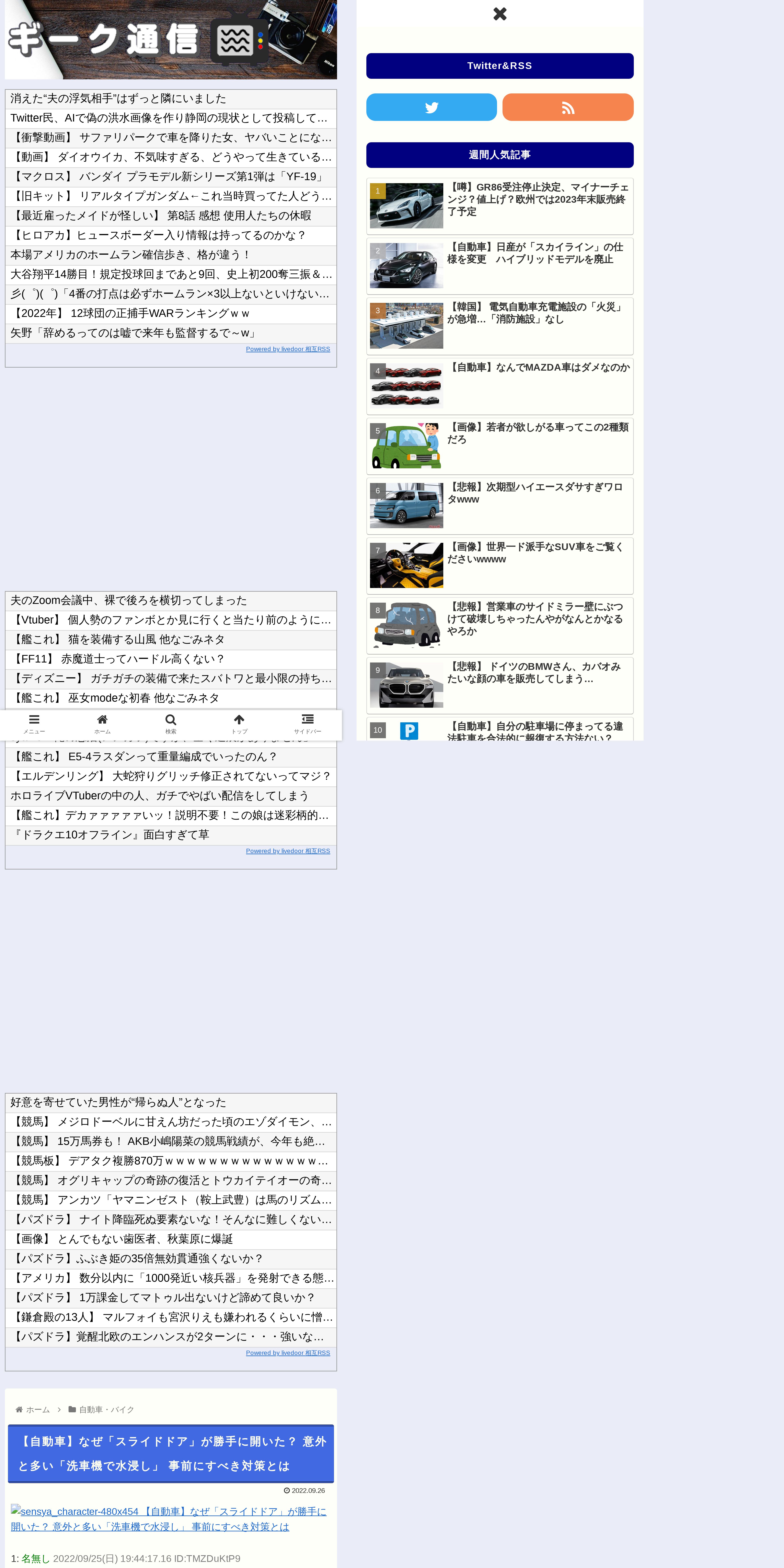
Task: Open the rank 9 BMW thumbnail
Action: [407, 685]
